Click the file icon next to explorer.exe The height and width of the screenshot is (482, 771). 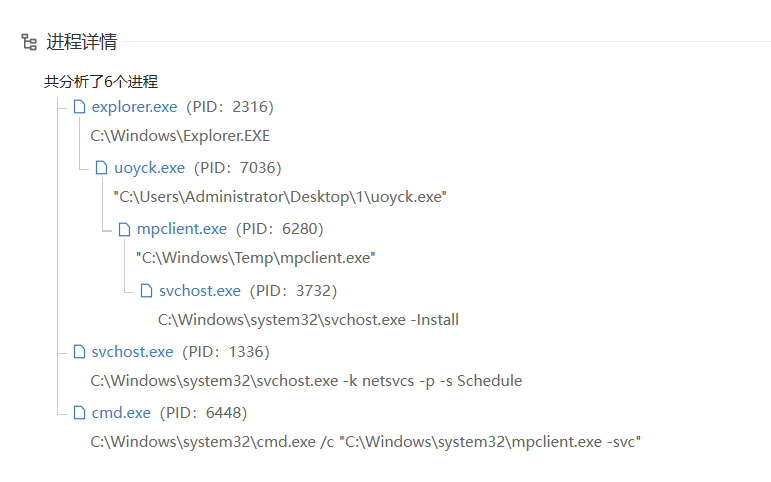click(79, 107)
